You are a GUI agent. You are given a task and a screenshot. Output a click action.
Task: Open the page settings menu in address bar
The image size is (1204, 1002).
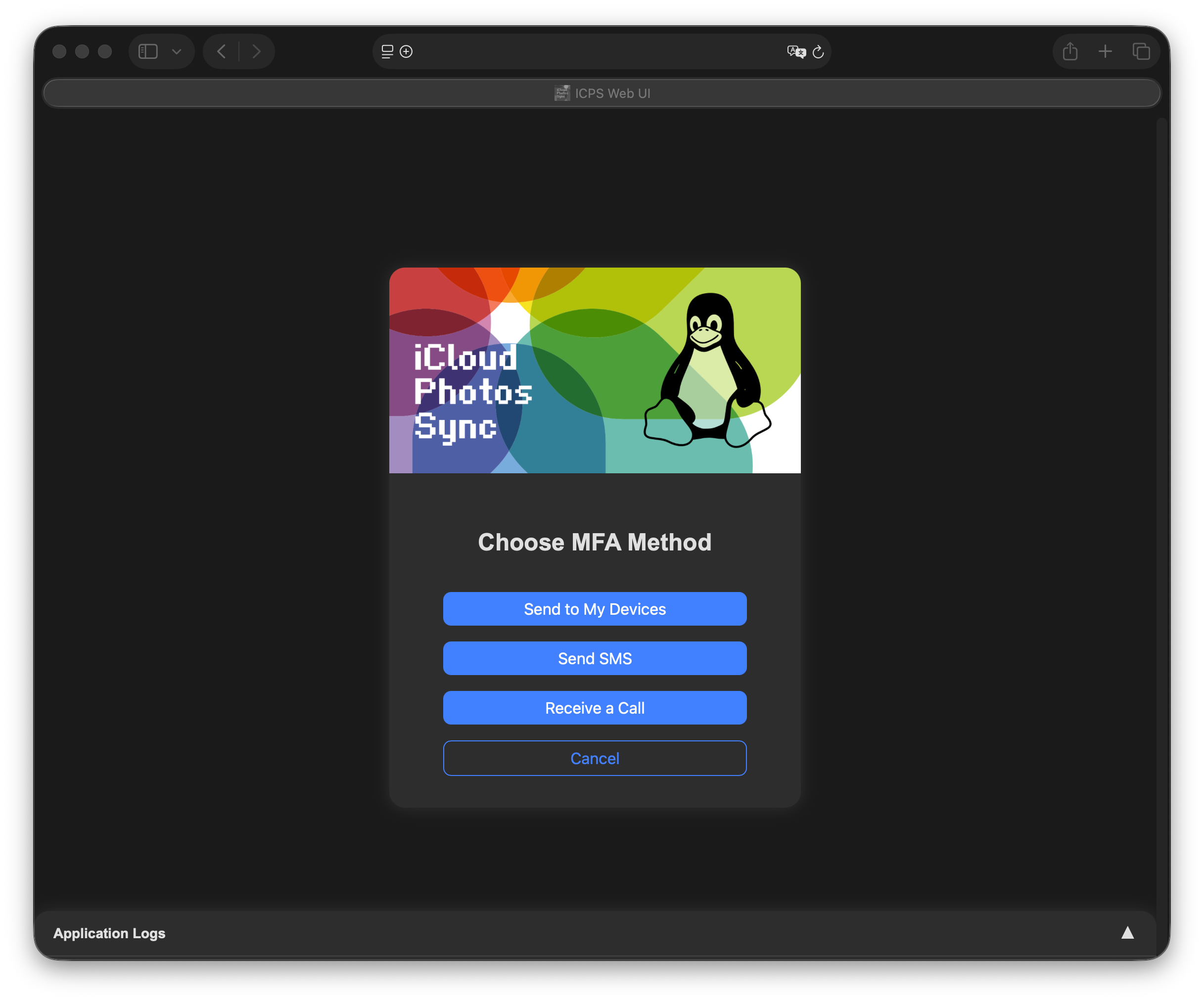(x=387, y=51)
